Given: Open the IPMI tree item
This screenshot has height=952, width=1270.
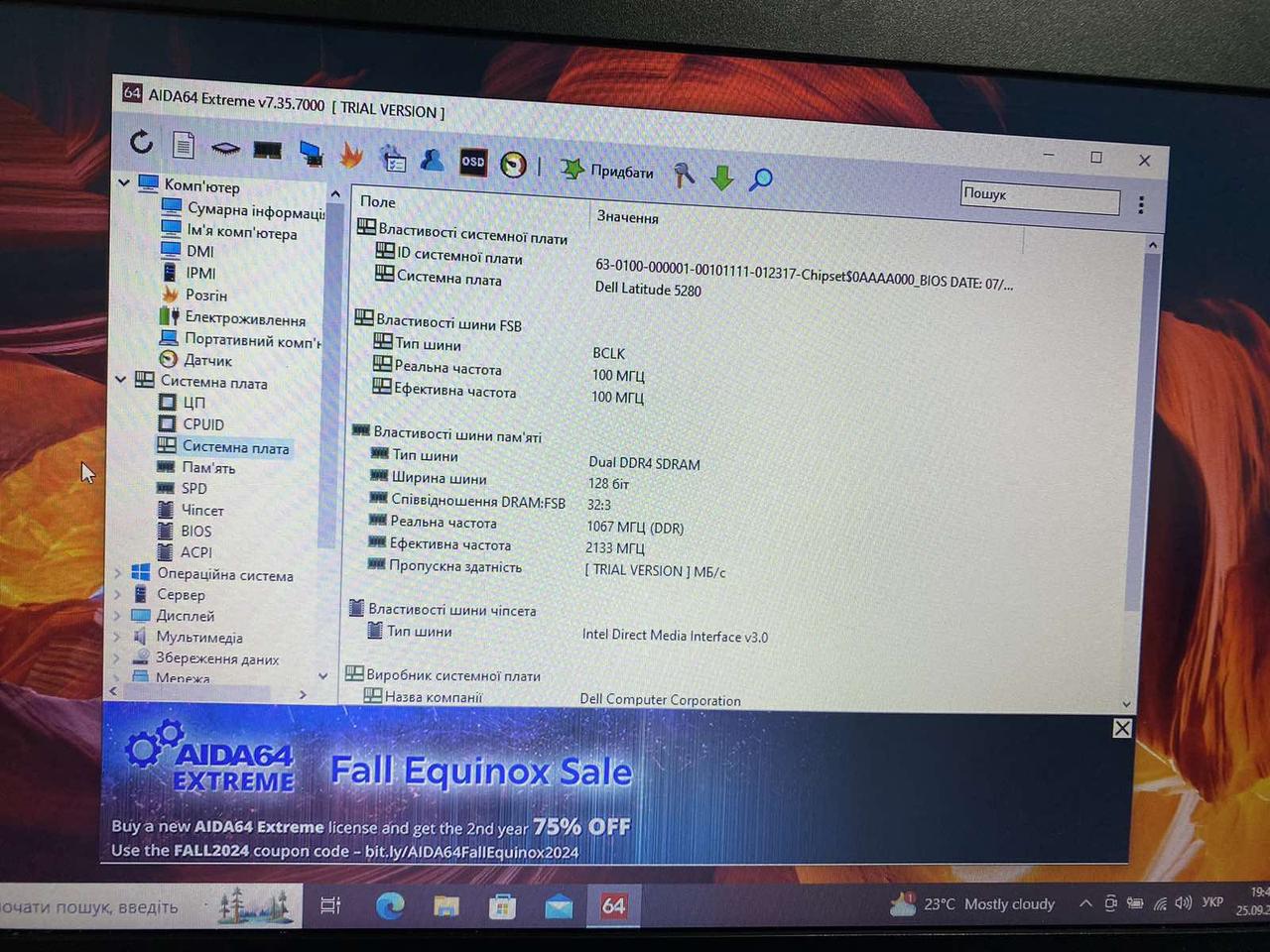Looking at the screenshot, I should pos(189,273).
